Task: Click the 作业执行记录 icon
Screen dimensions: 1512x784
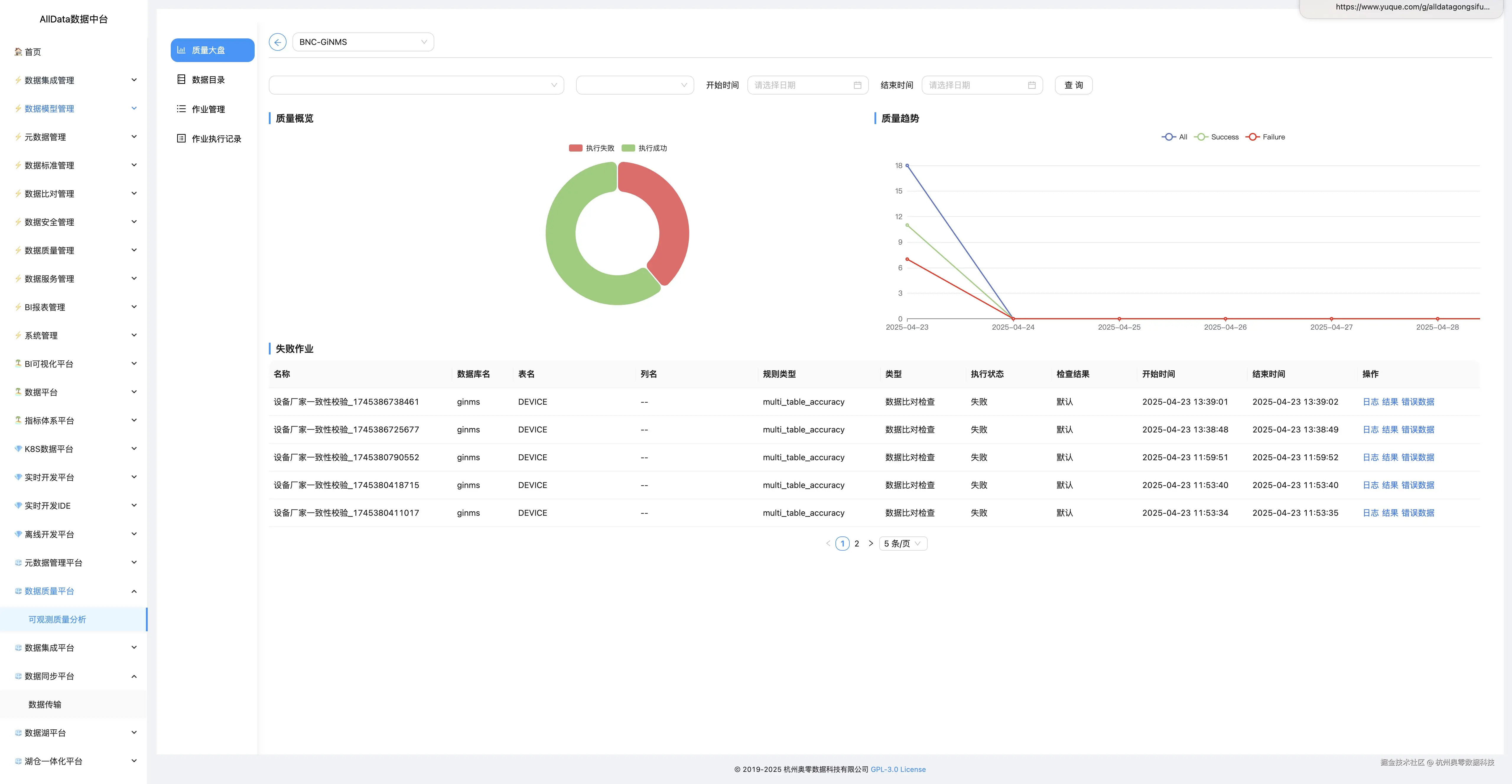Action: coord(181,139)
